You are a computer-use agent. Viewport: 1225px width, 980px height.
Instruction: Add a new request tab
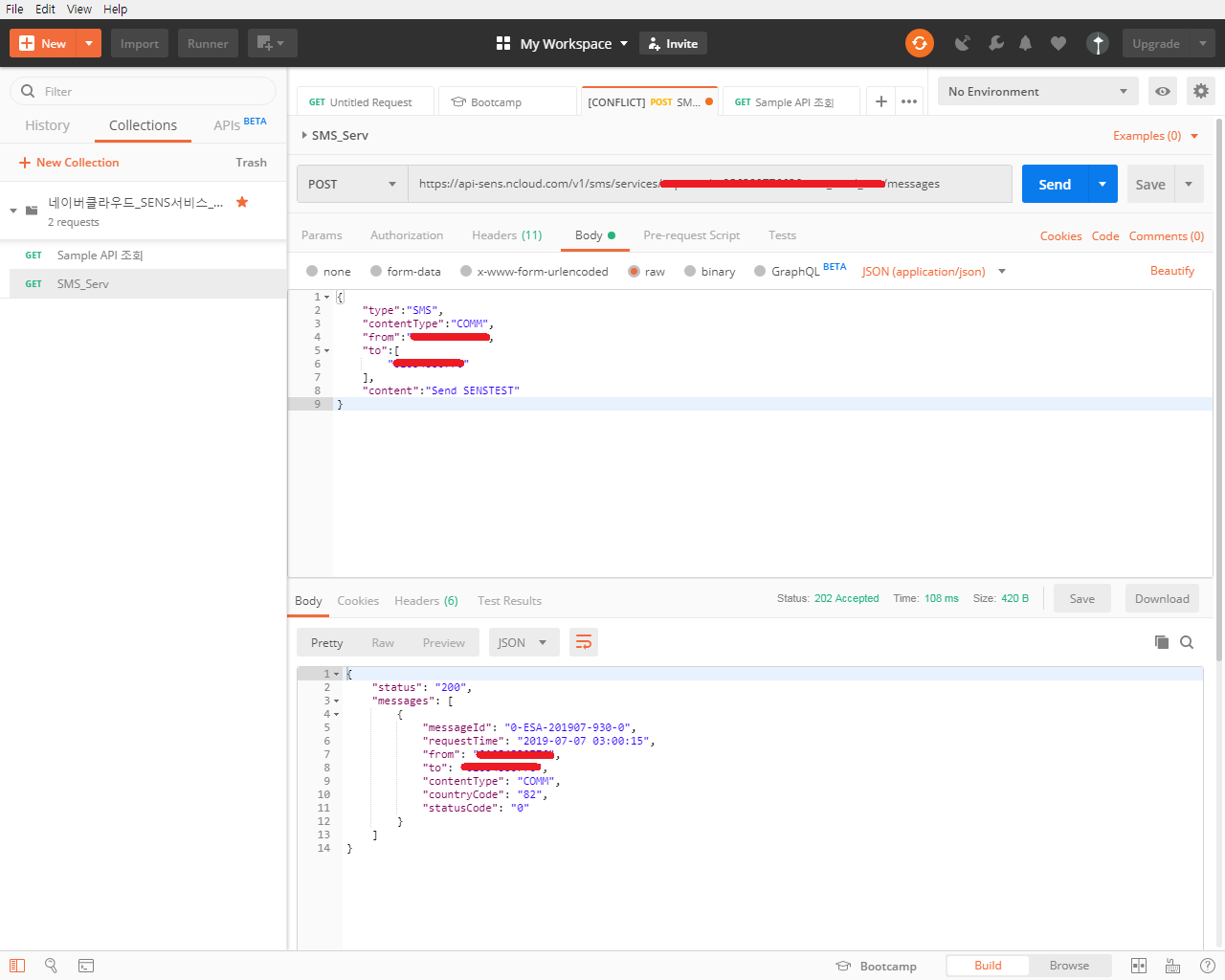pos(881,101)
